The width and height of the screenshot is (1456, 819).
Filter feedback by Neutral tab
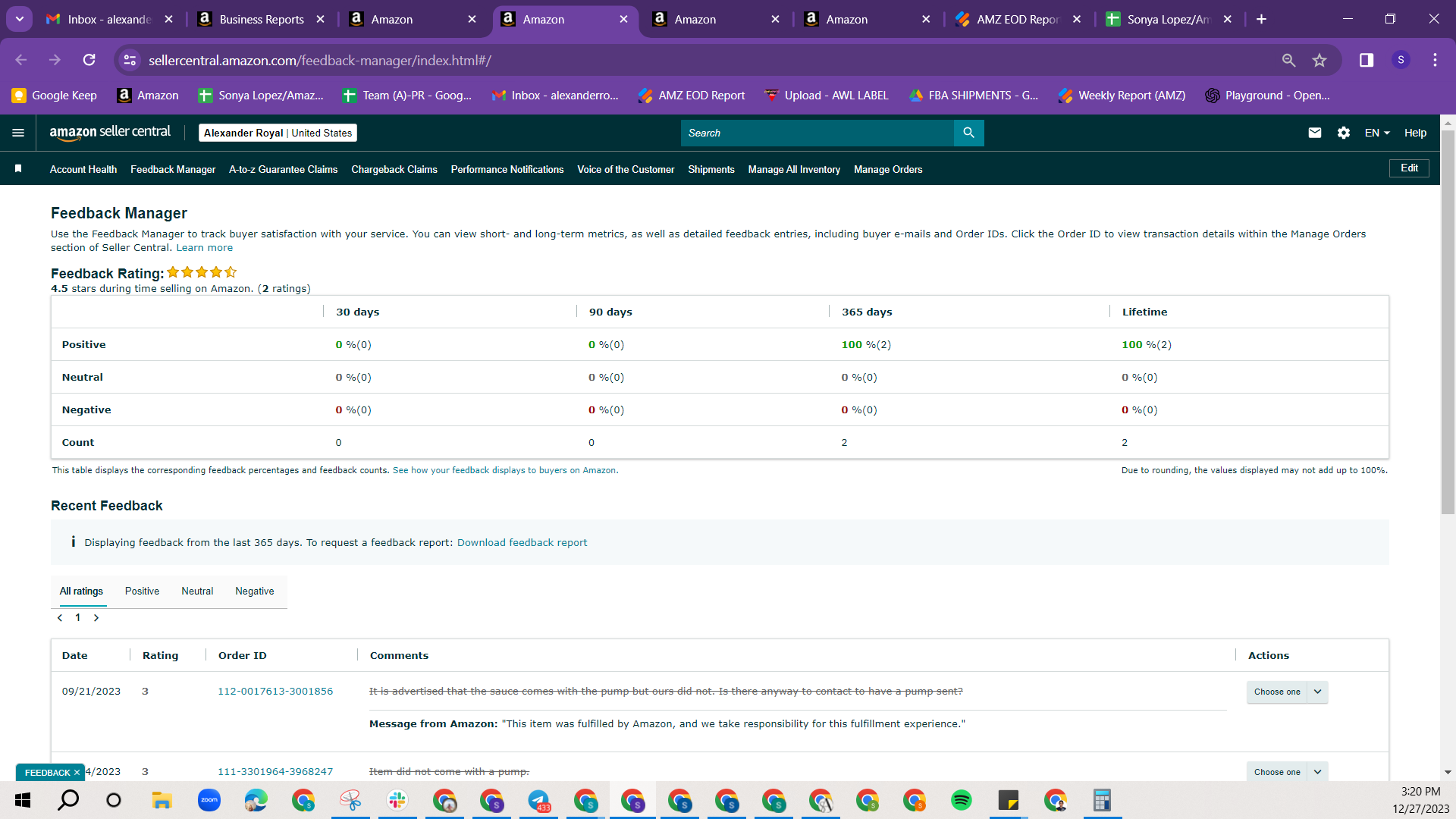point(197,591)
